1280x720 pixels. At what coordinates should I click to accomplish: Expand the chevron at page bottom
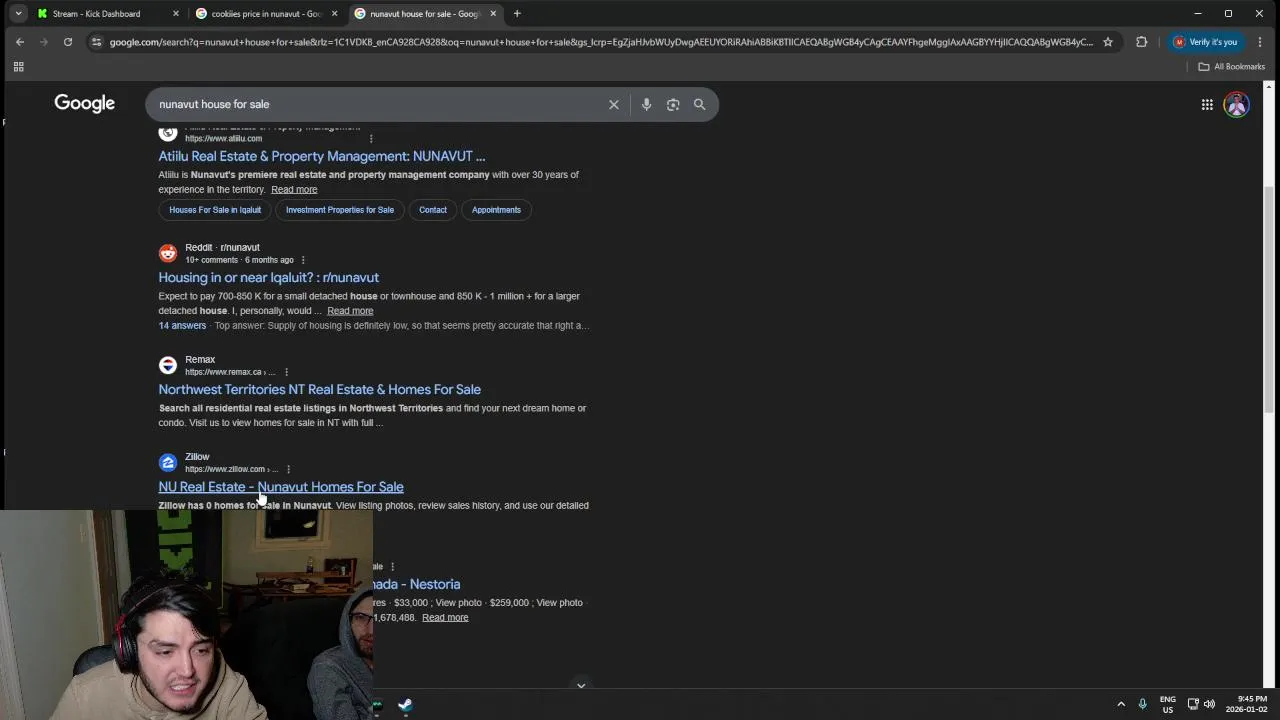(581, 686)
